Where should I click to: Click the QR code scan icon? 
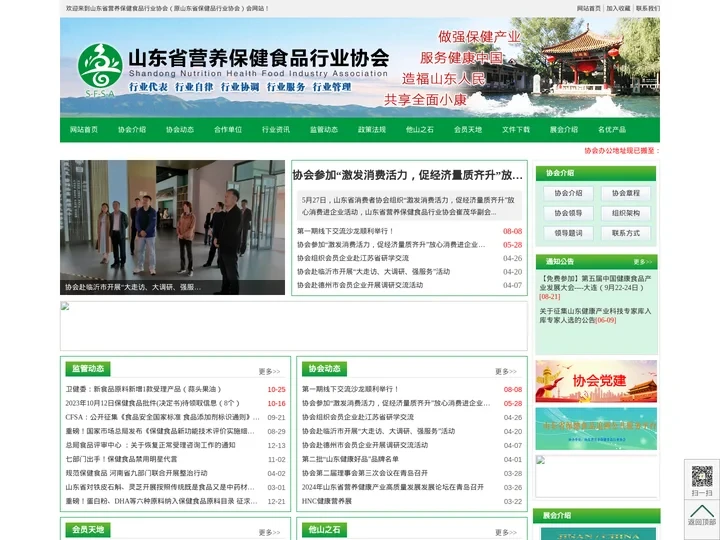[702, 476]
